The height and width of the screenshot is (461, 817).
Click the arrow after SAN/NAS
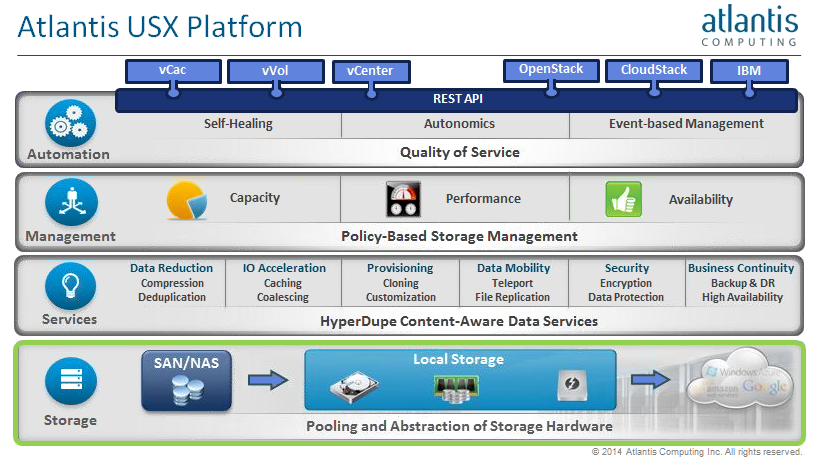pyautogui.click(x=268, y=380)
